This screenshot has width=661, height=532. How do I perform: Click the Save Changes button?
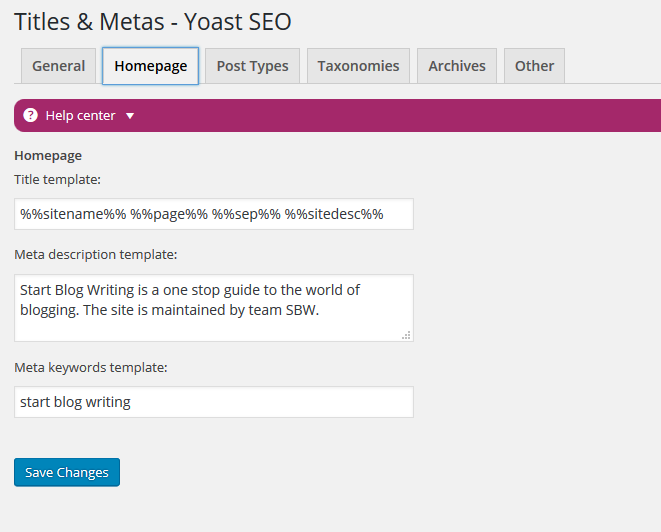point(67,472)
